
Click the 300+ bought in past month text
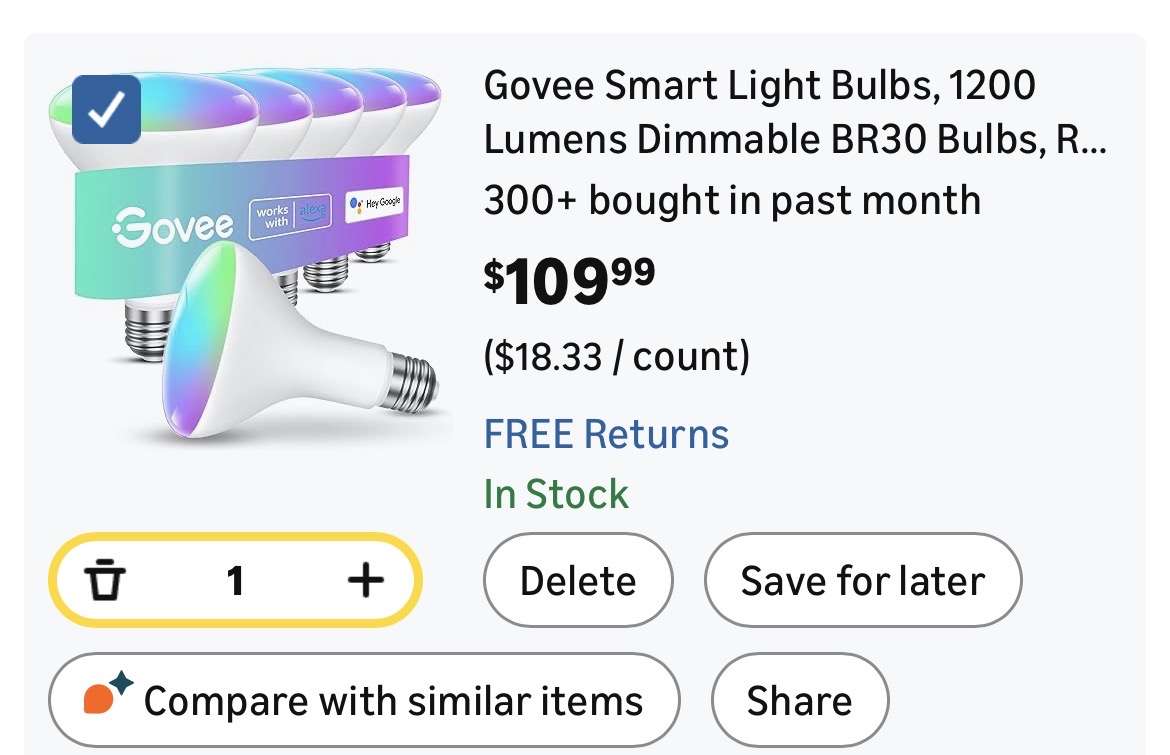(x=731, y=200)
